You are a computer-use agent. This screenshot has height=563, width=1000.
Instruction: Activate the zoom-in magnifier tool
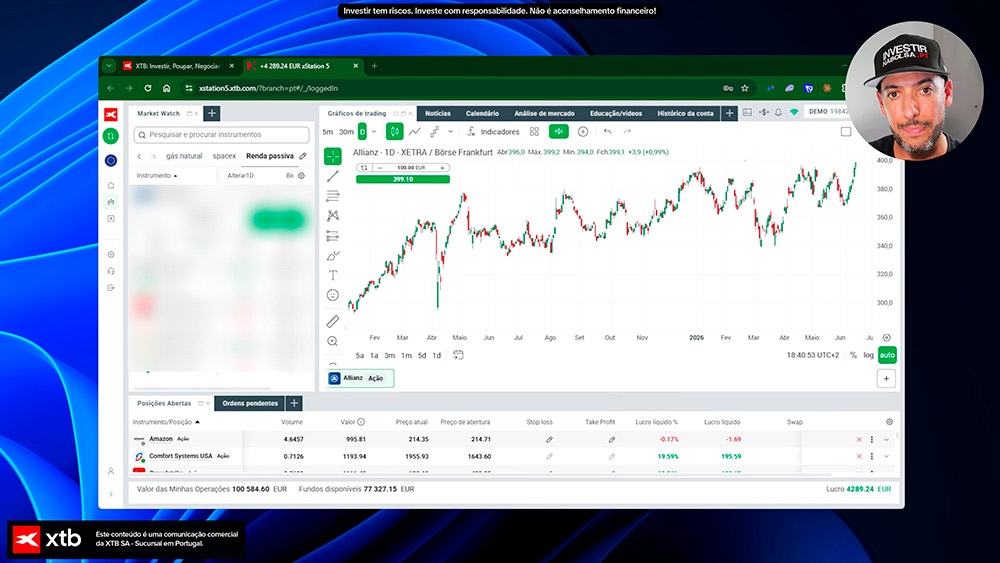tap(333, 342)
